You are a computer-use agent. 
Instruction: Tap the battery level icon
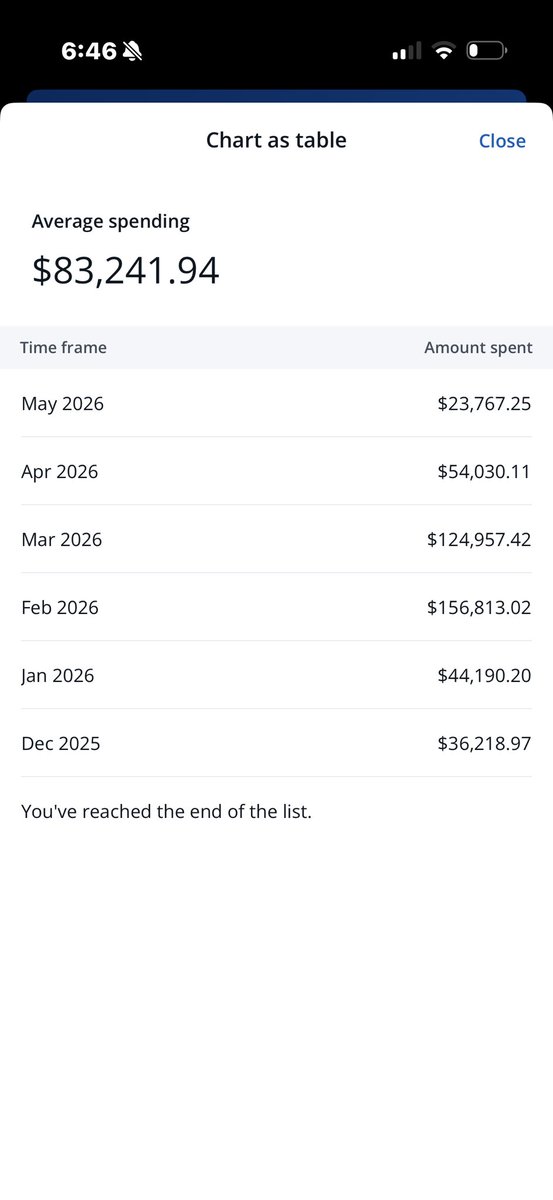(x=487, y=50)
